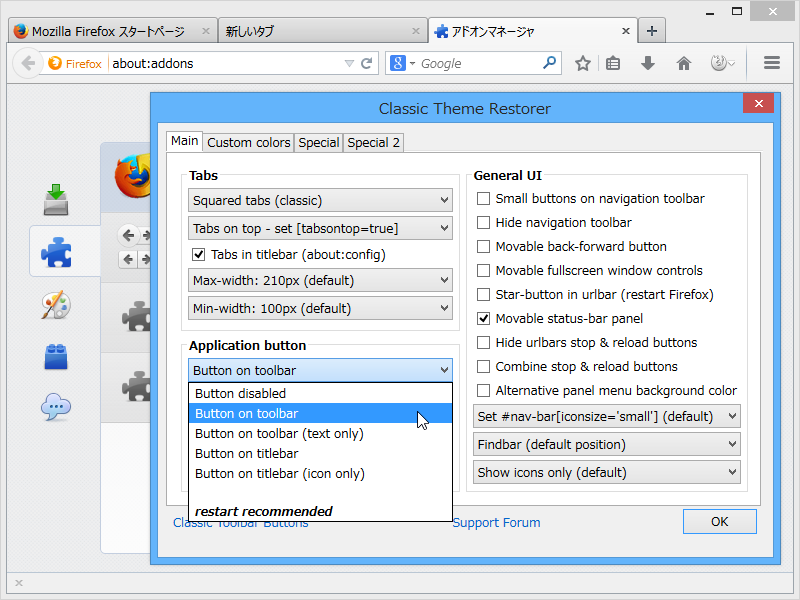Switch to the Custom colors tab
This screenshot has height=600, width=800.
[x=248, y=142]
